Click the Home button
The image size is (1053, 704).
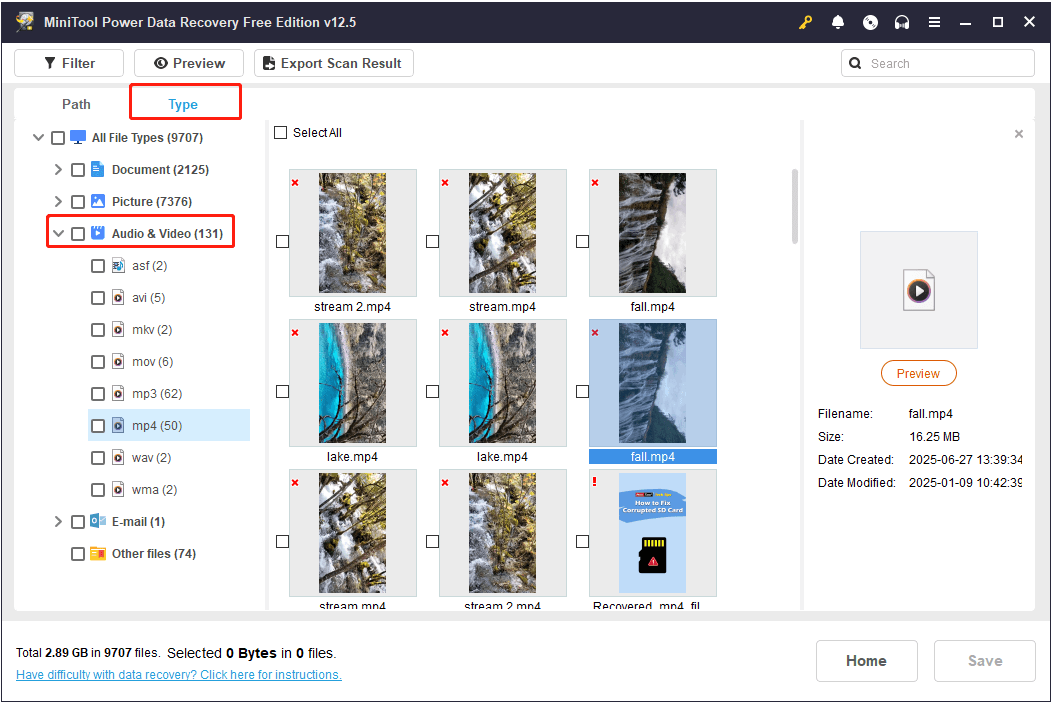pyautogui.click(x=866, y=660)
